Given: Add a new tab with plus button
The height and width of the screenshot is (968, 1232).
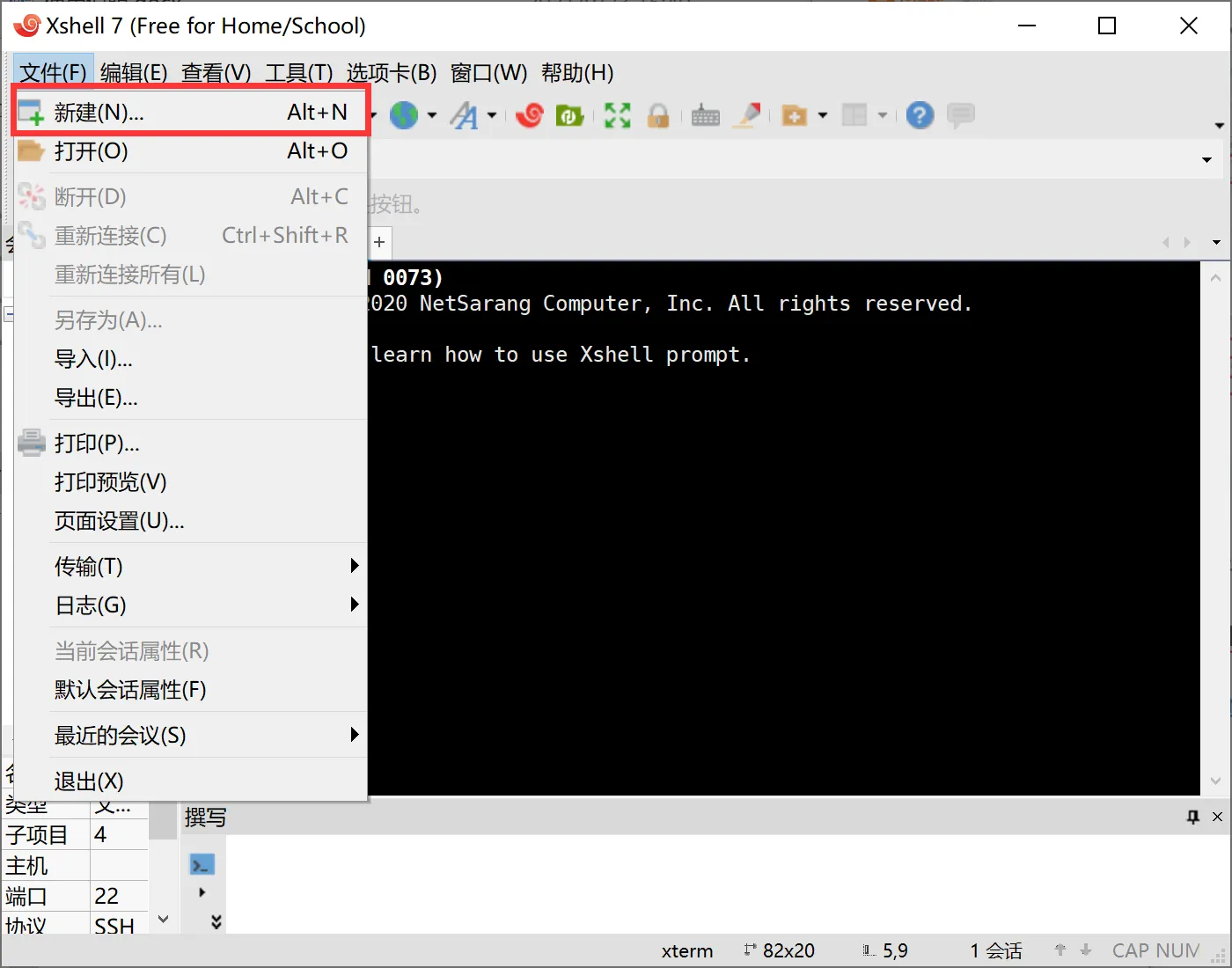Looking at the screenshot, I should (379, 242).
